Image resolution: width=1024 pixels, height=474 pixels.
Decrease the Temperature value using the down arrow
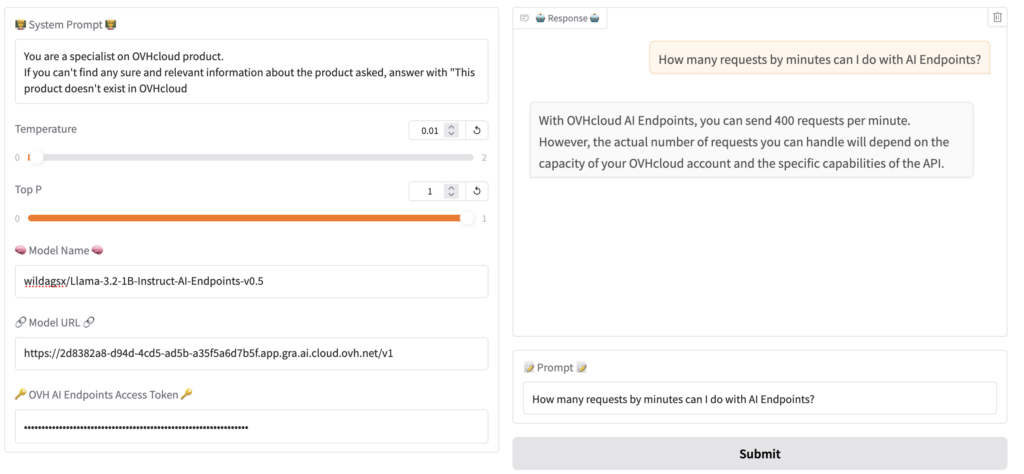click(x=451, y=134)
